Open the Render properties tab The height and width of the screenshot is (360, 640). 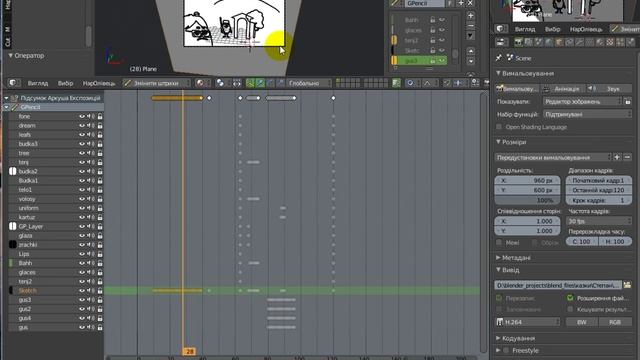tap(518, 42)
